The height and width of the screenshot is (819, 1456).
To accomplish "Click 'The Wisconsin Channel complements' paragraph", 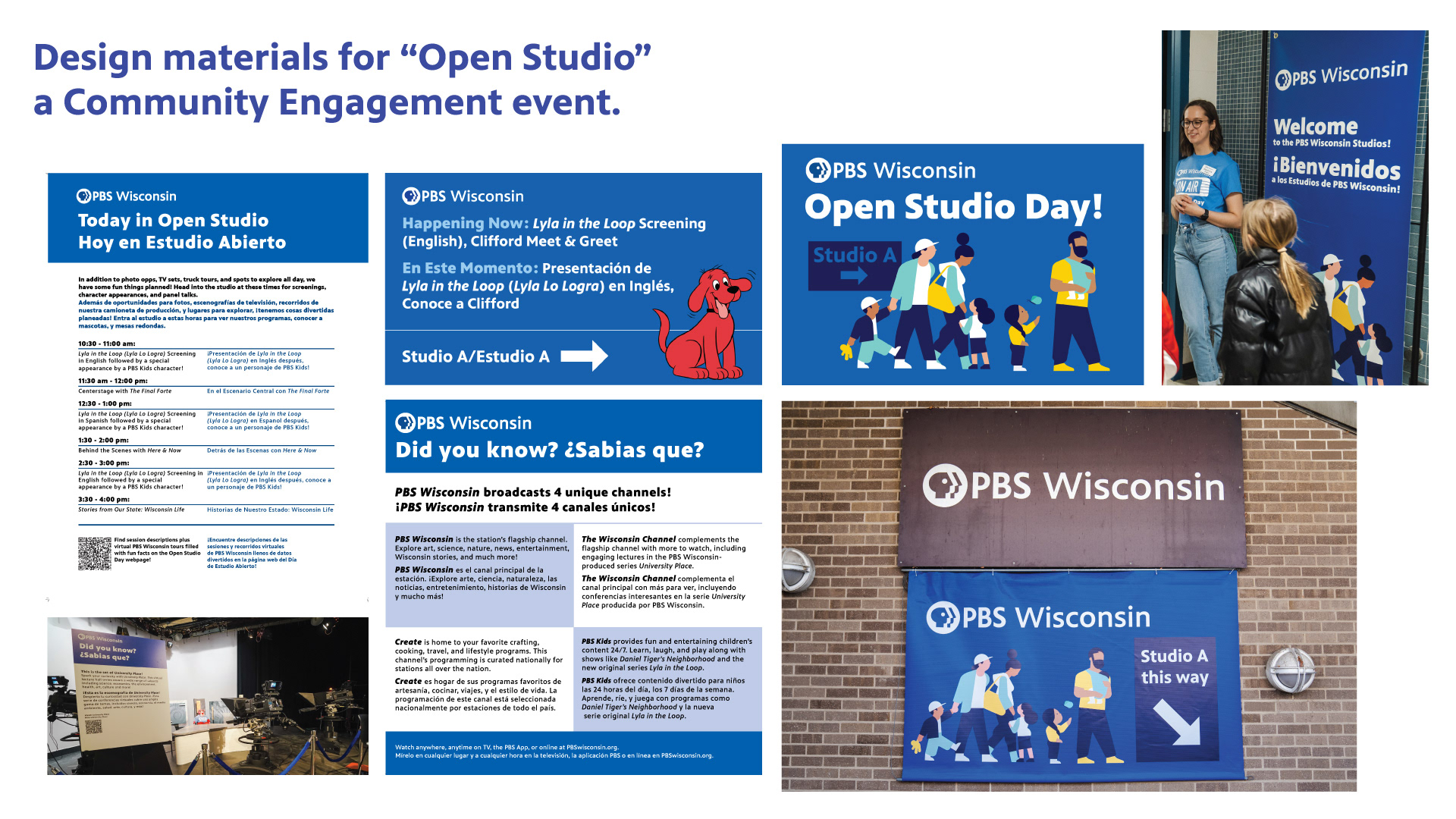I will pos(664,553).
